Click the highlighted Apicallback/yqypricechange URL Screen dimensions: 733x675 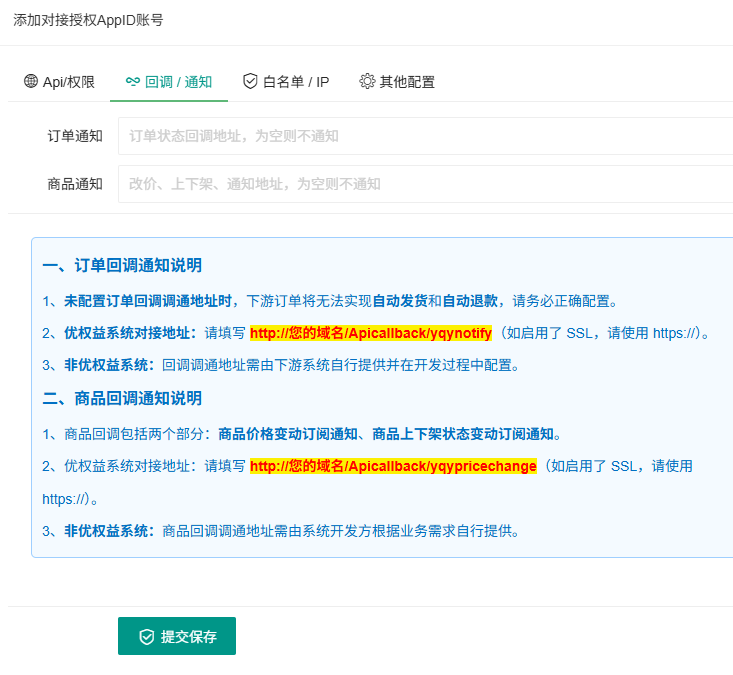pos(393,466)
